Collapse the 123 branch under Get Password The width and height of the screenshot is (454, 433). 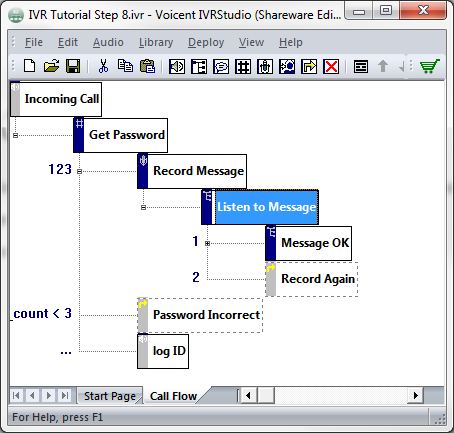tap(79, 171)
